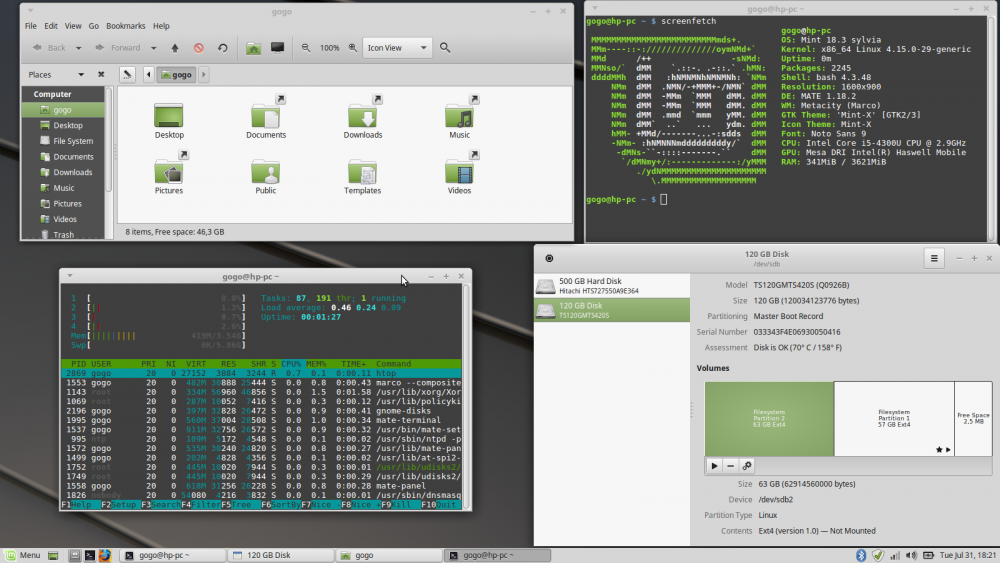Select Partition 1 57 GB Ext4 volume

click(x=894, y=419)
